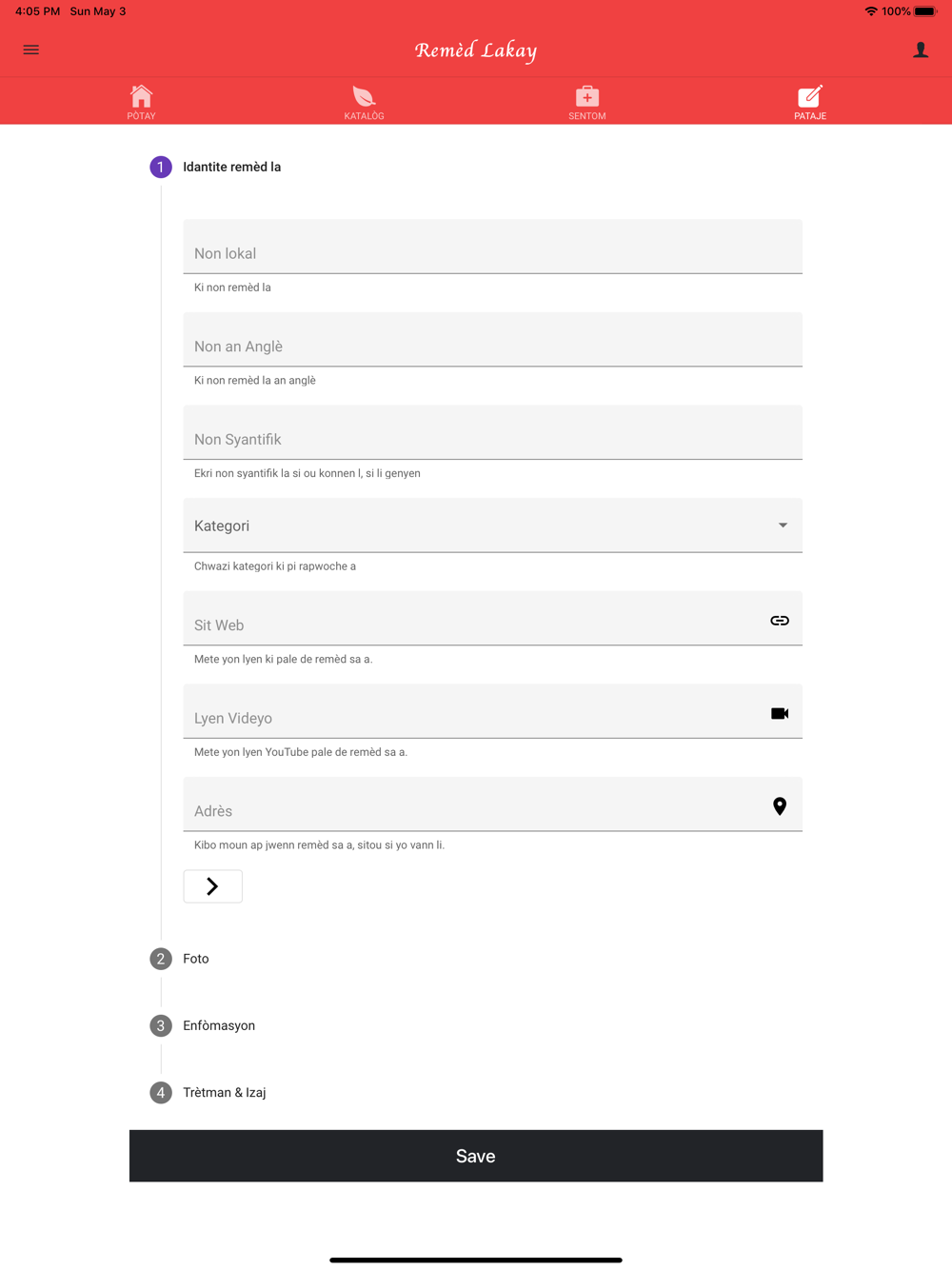Go to the Pòtay home tab

point(141,102)
